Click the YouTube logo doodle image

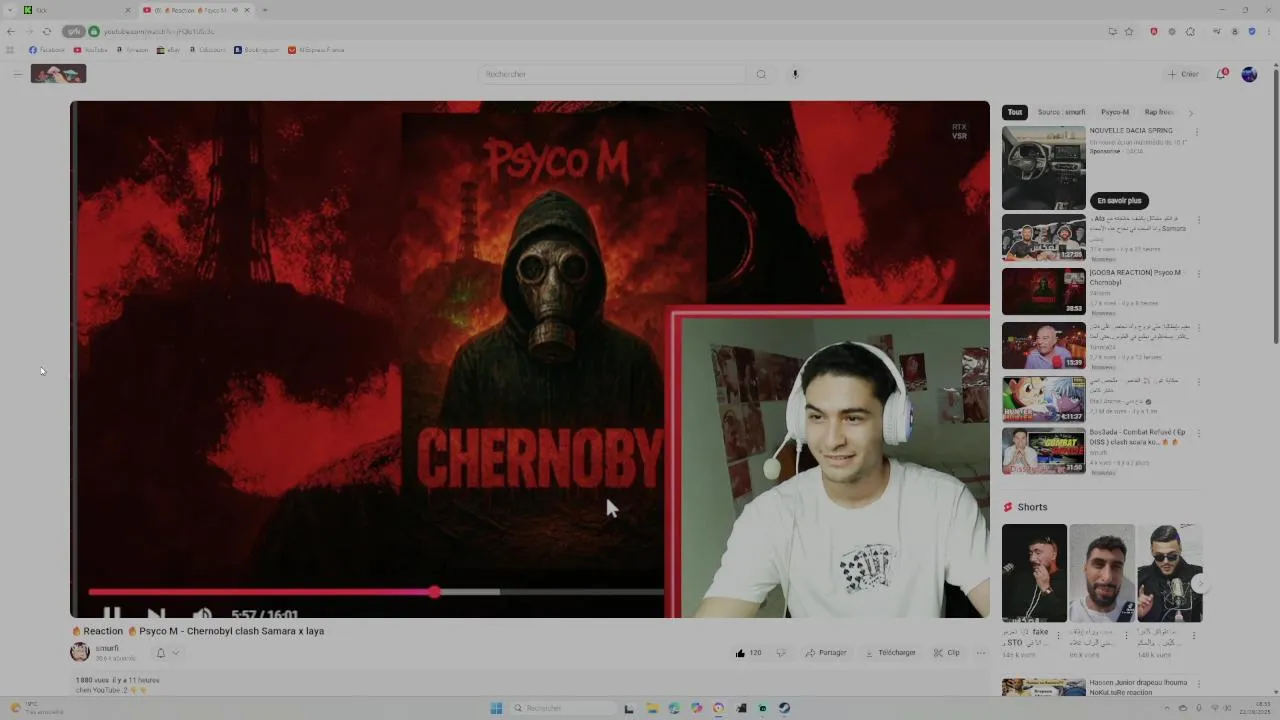click(x=58, y=74)
